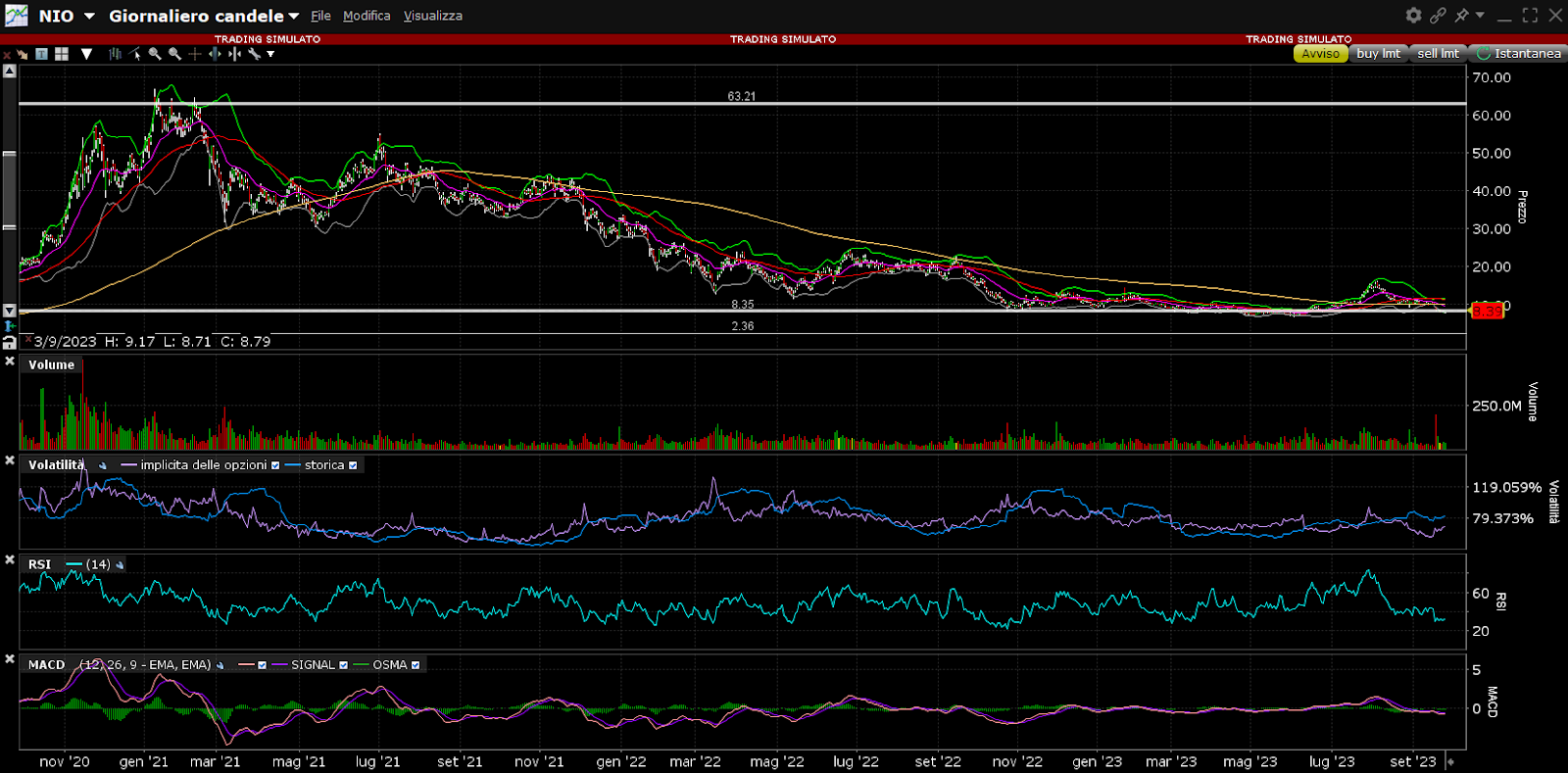Open the Visualizza menu

432,16
